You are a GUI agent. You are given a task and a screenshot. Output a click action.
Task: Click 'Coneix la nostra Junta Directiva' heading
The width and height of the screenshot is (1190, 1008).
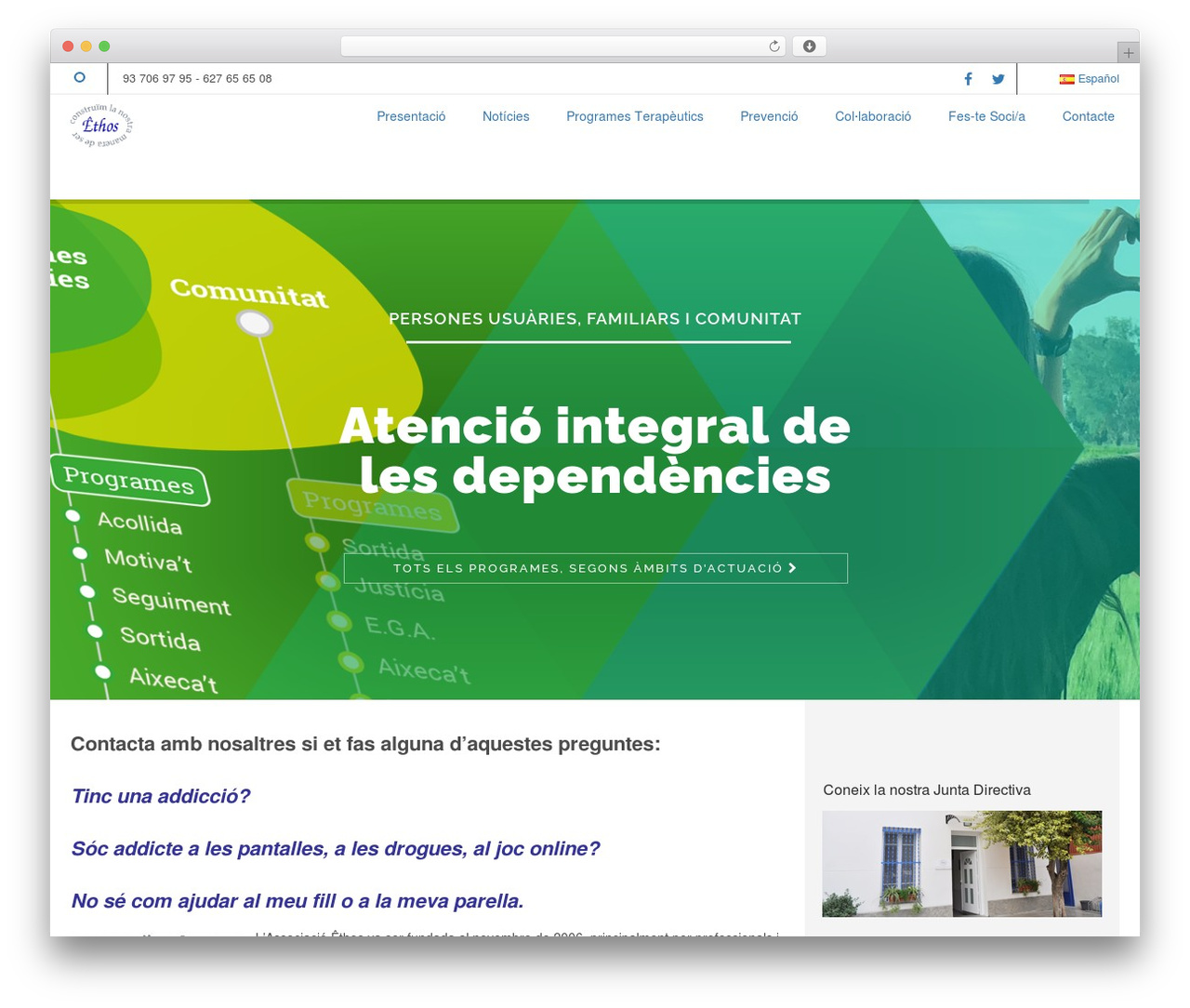tap(927, 790)
